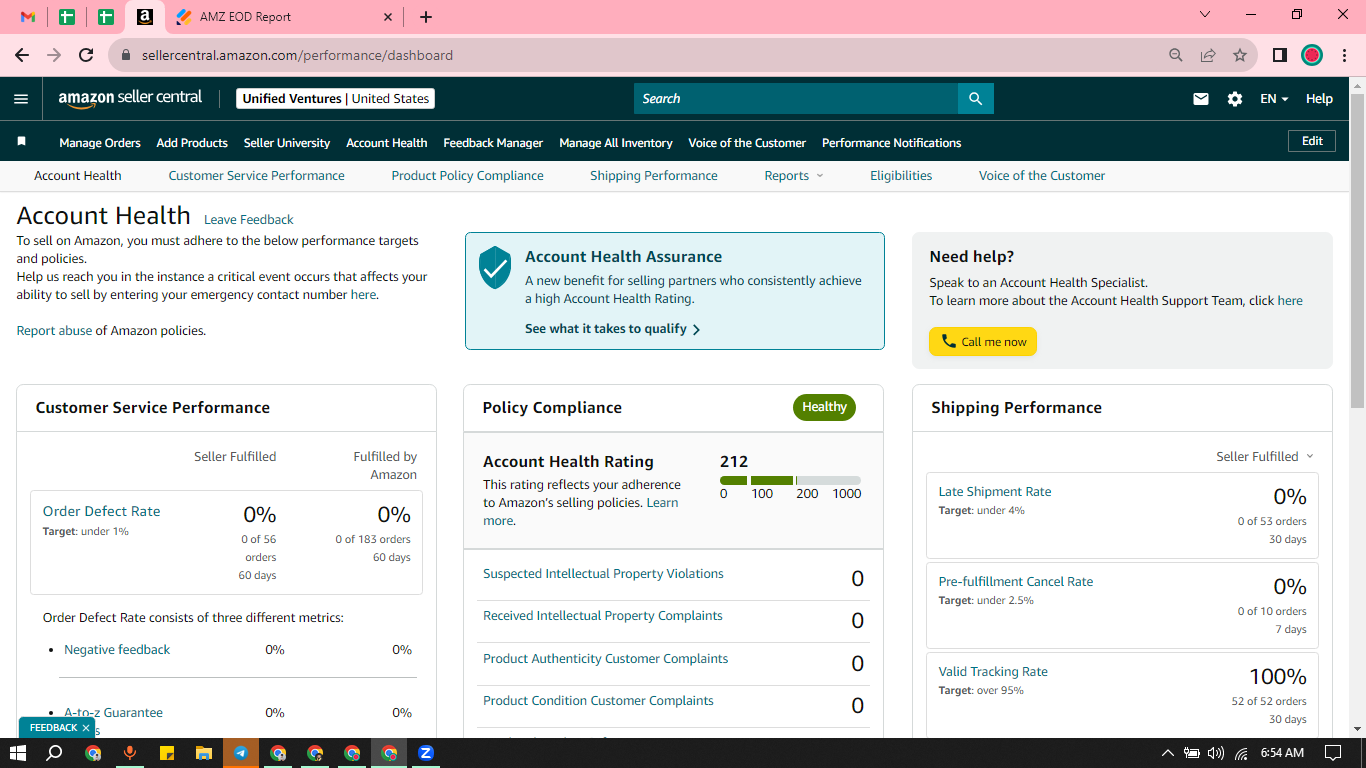
Task: Click the browser address bar URL
Action: click(x=297, y=55)
